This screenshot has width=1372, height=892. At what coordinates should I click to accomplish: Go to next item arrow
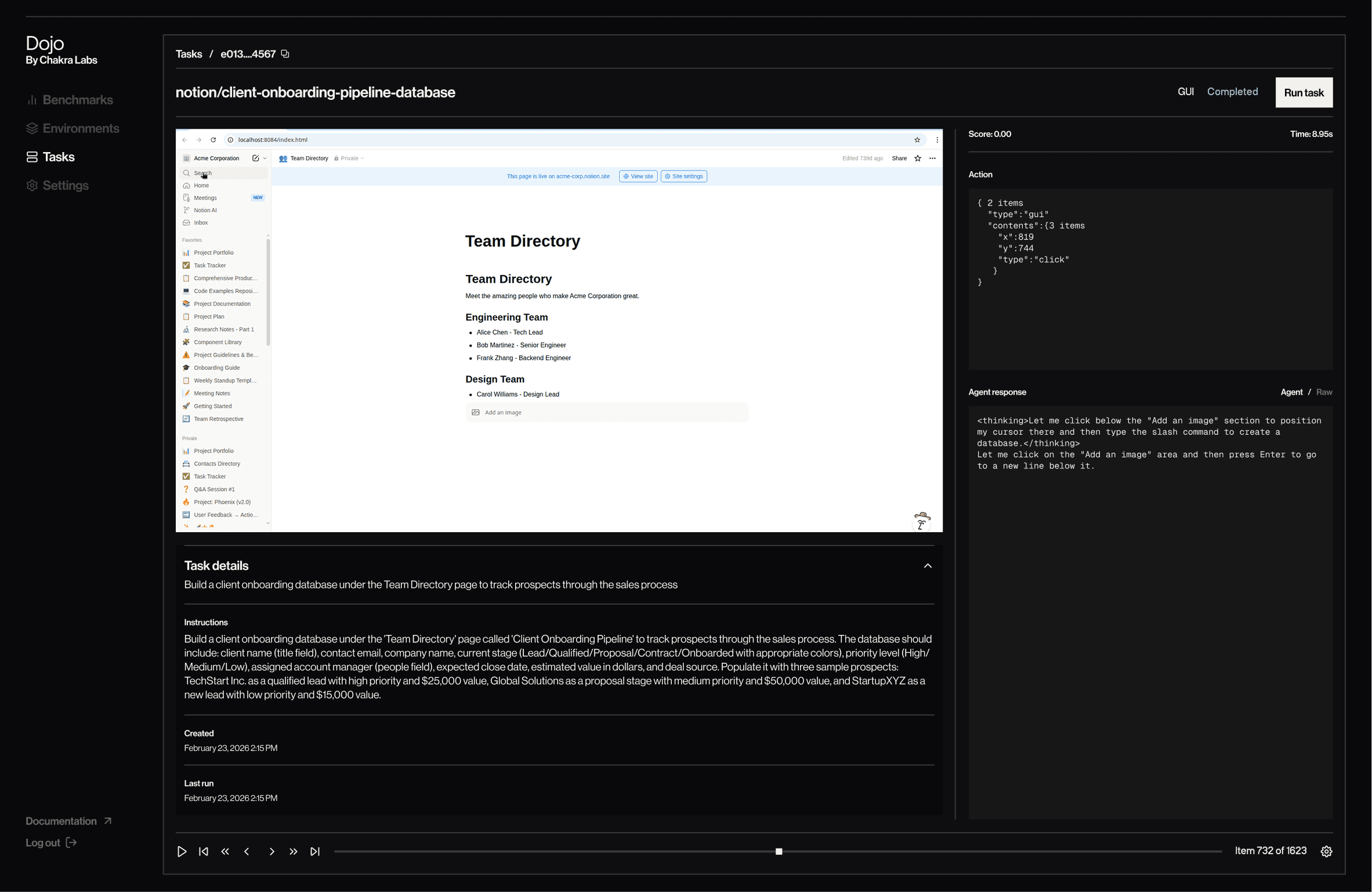point(271,851)
